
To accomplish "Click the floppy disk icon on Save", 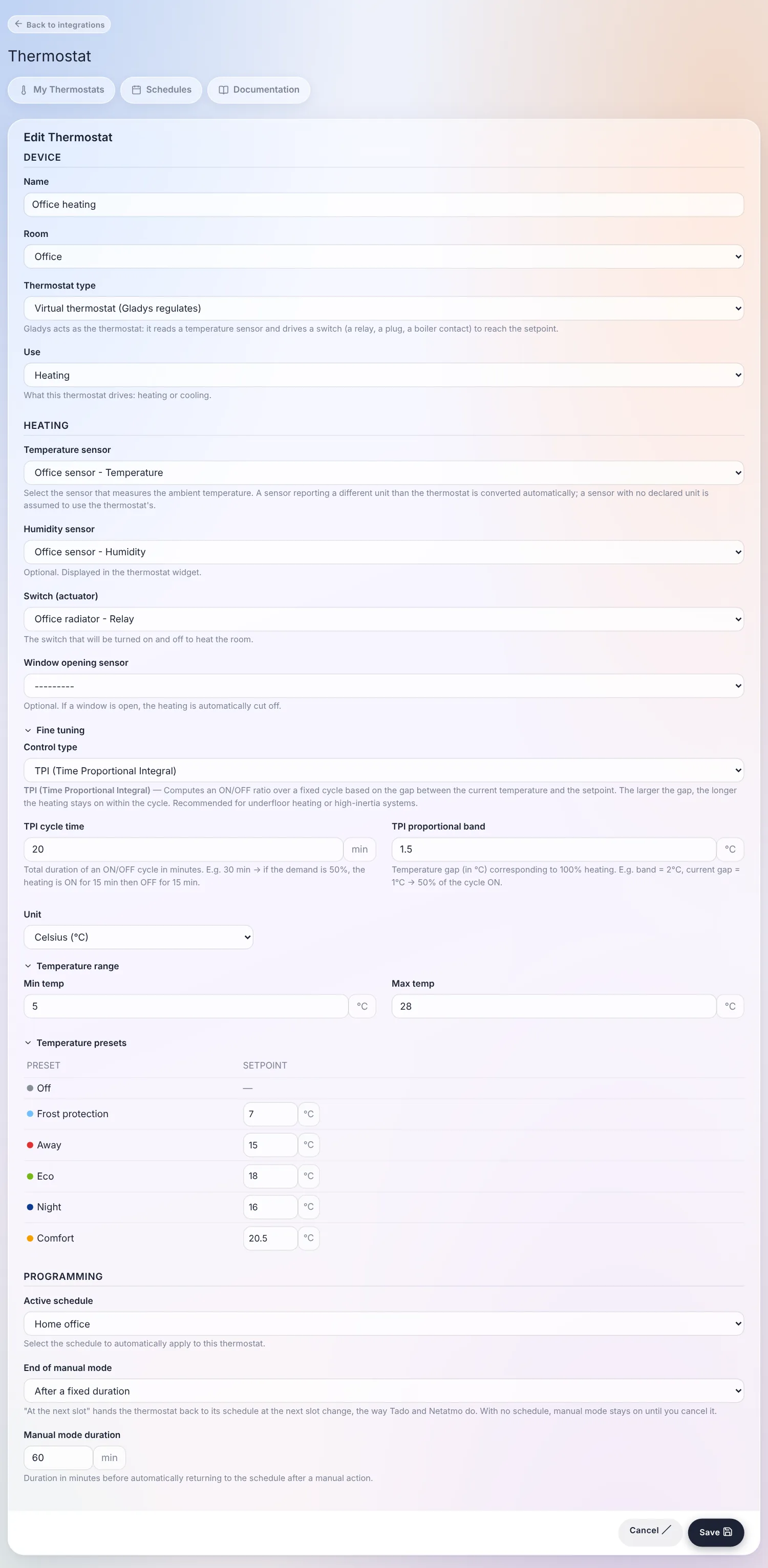I will pos(727,1532).
